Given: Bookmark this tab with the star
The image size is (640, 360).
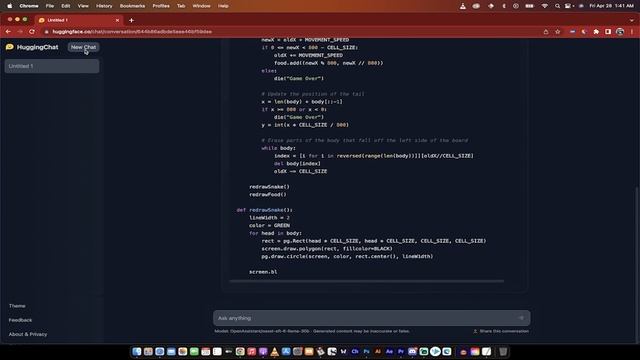Looking at the screenshot, I should (x=558, y=31).
